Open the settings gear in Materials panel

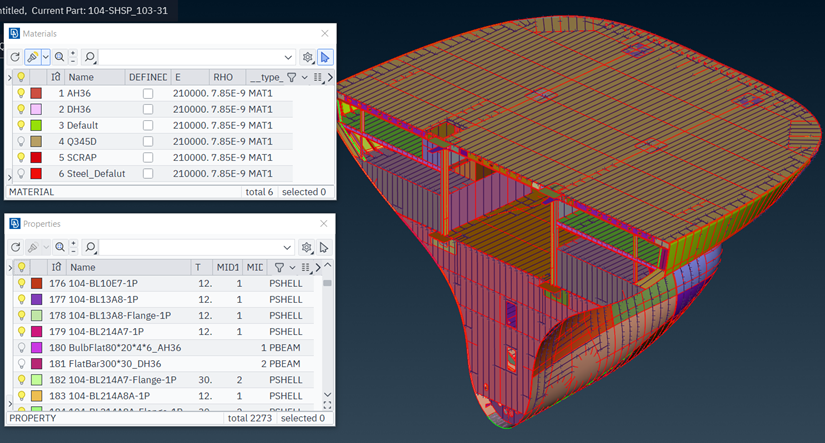tap(308, 57)
